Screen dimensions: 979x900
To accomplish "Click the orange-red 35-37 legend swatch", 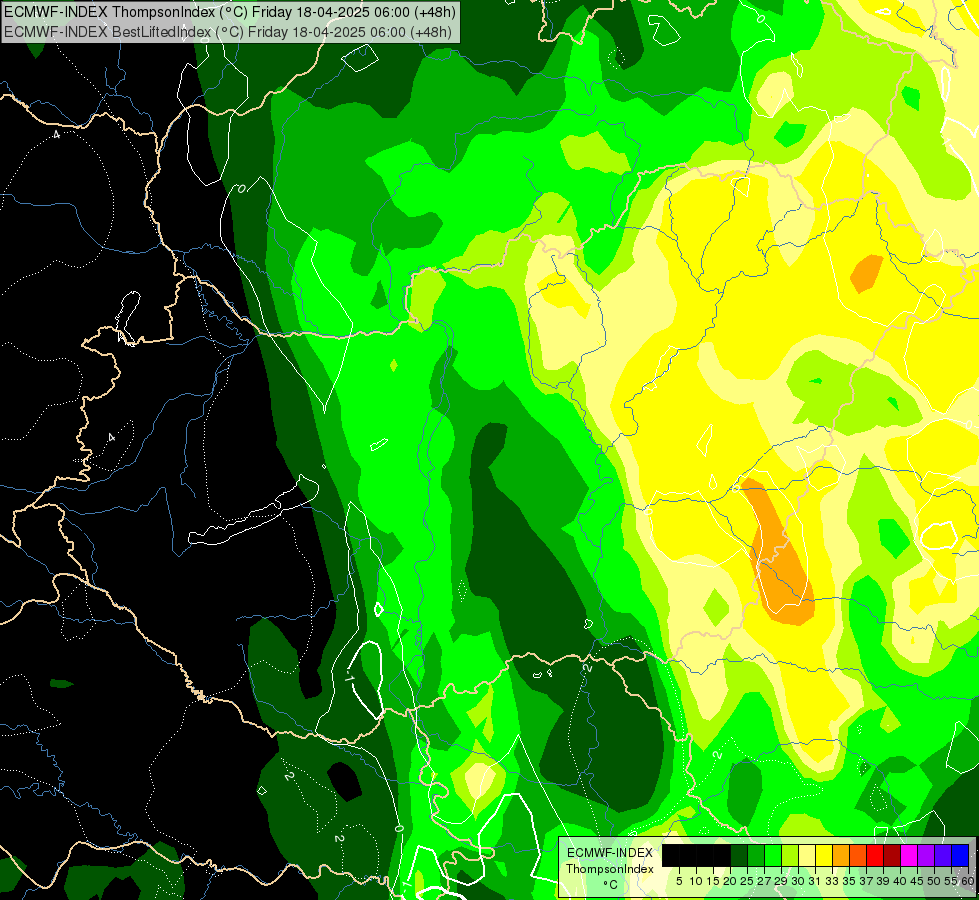I will (x=858, y=855).
